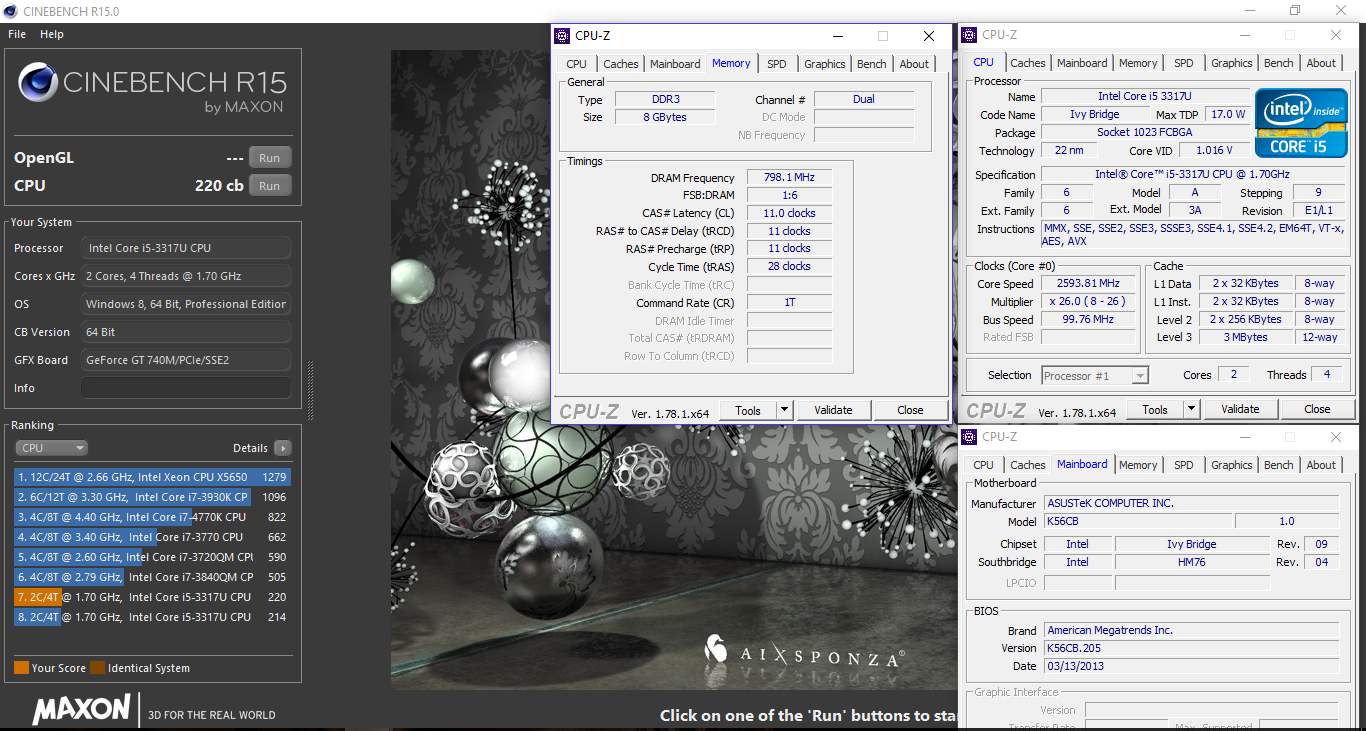Open Tools dropdown arrow in Memory window
Screen dimensions: 1366x731
[x=785, y=410]
